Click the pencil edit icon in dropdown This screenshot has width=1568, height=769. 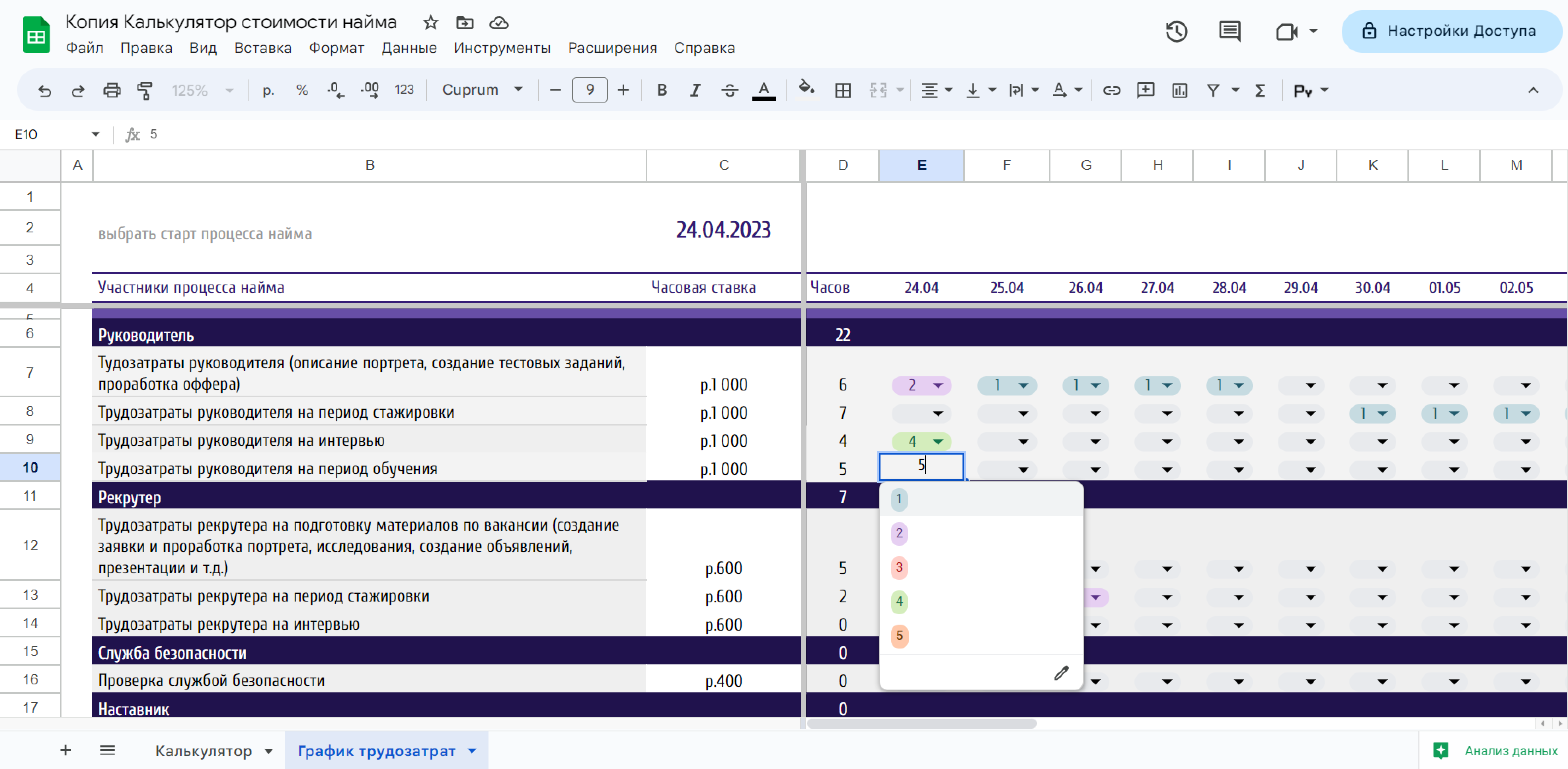pos(1061,673)
